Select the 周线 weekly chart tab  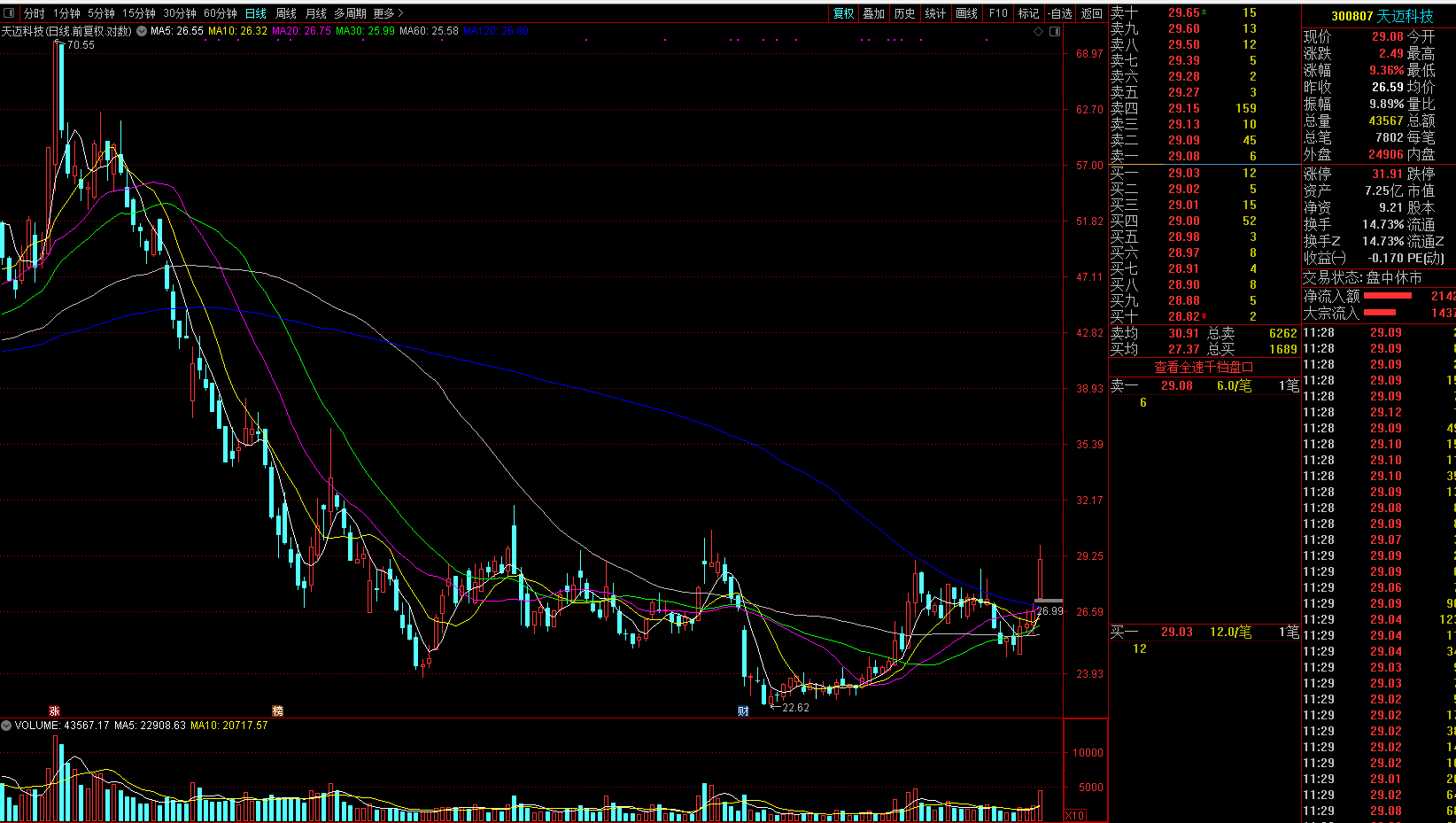285,13
